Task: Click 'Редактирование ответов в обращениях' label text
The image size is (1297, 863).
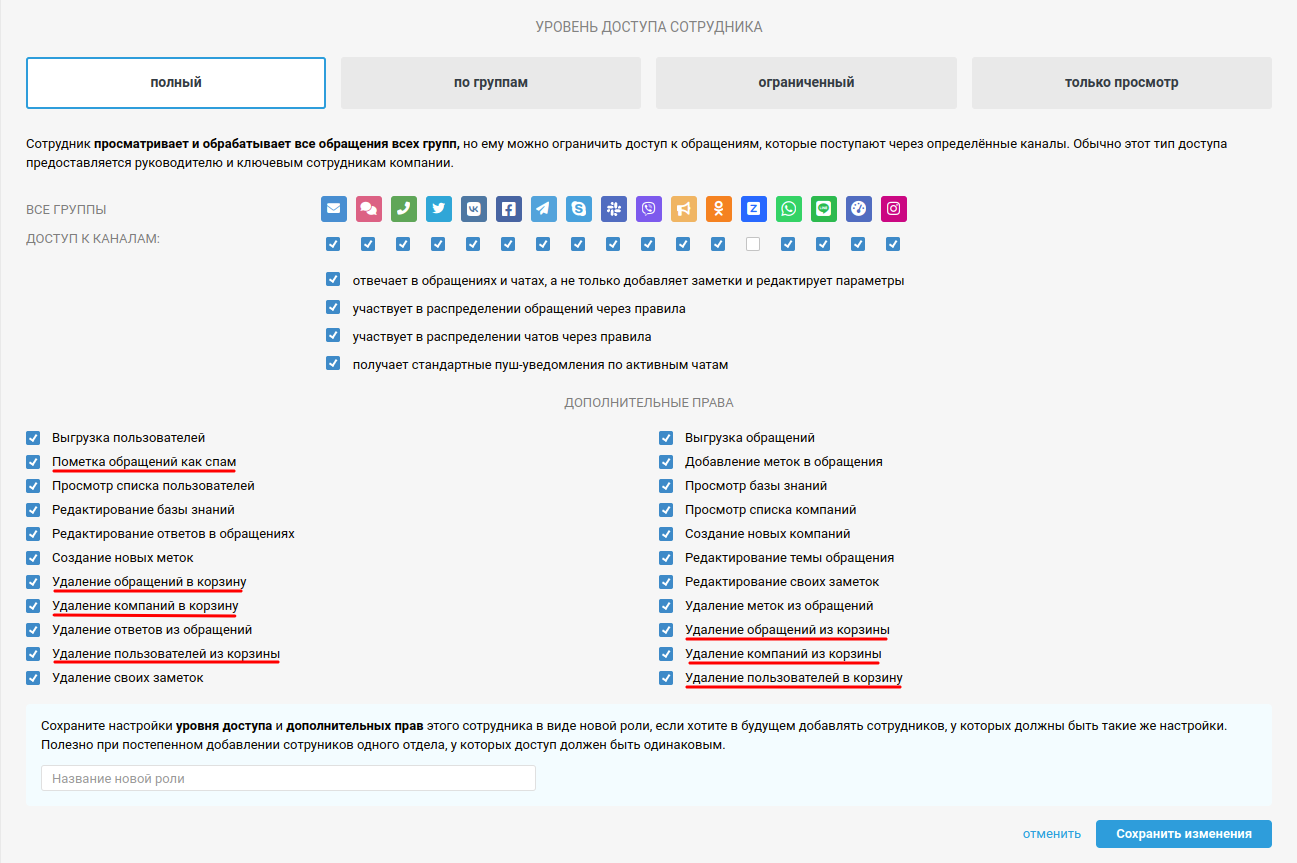Action: [173, 534]
